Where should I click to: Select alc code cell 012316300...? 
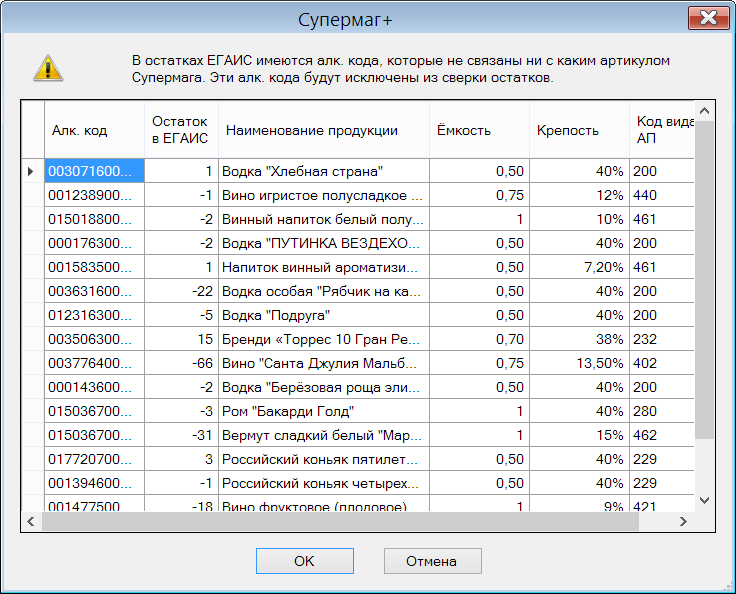(94, 315)
